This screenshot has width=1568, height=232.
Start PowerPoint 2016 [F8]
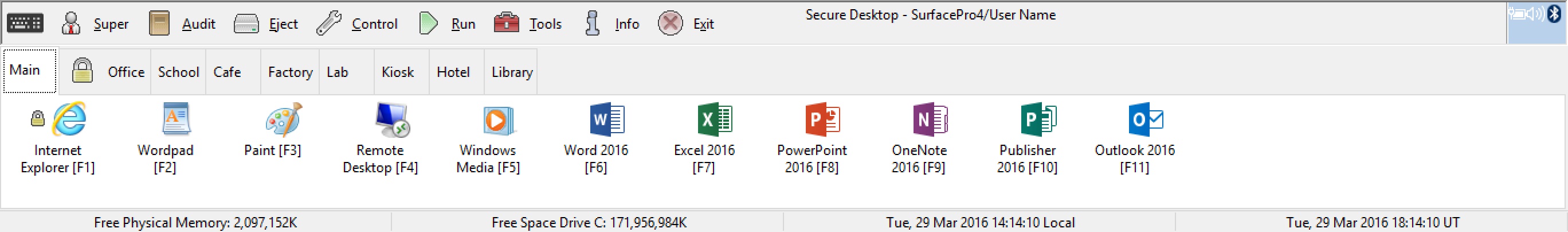pyautogui.click(x=822, y=119)
